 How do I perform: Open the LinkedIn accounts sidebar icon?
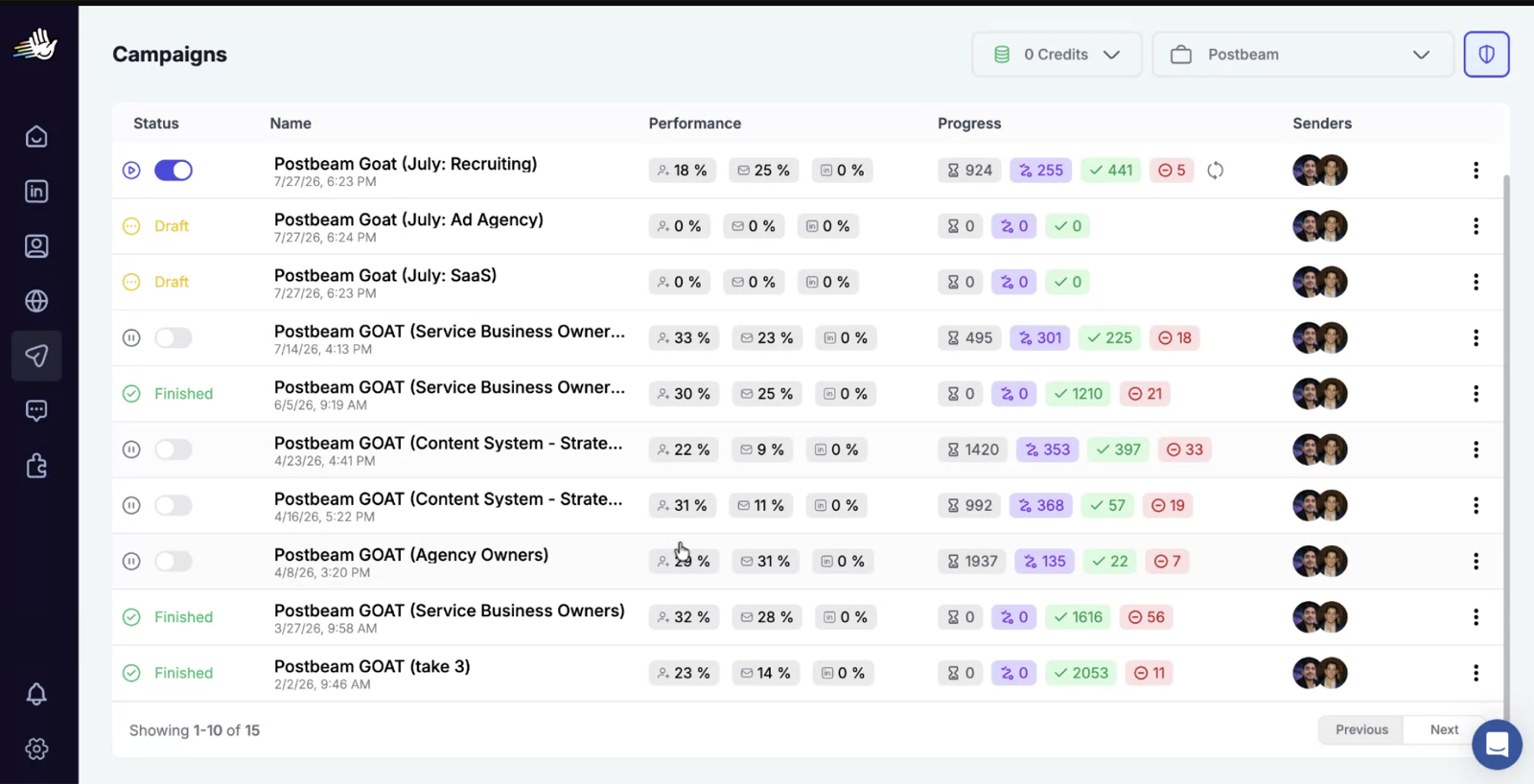36,192
